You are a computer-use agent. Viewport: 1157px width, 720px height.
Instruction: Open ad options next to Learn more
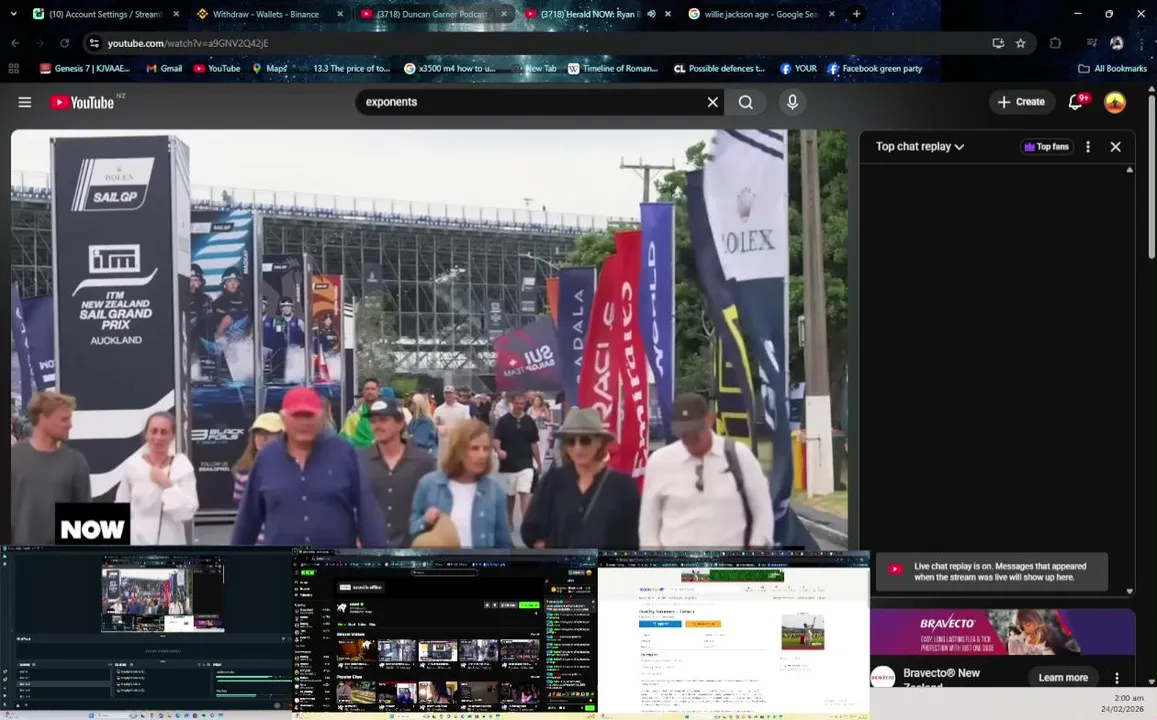(x=1116, y=678)
